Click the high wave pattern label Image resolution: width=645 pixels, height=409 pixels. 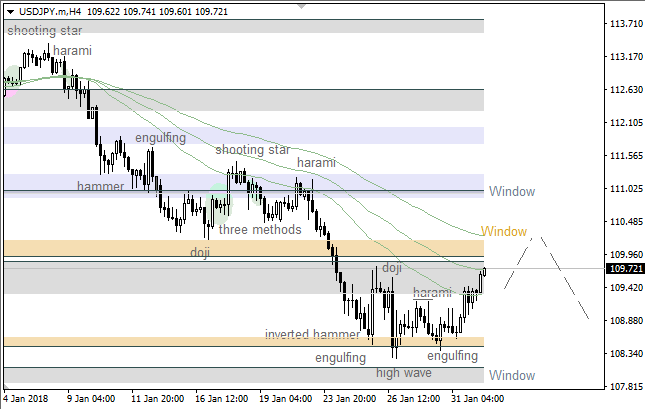[404, 373]
